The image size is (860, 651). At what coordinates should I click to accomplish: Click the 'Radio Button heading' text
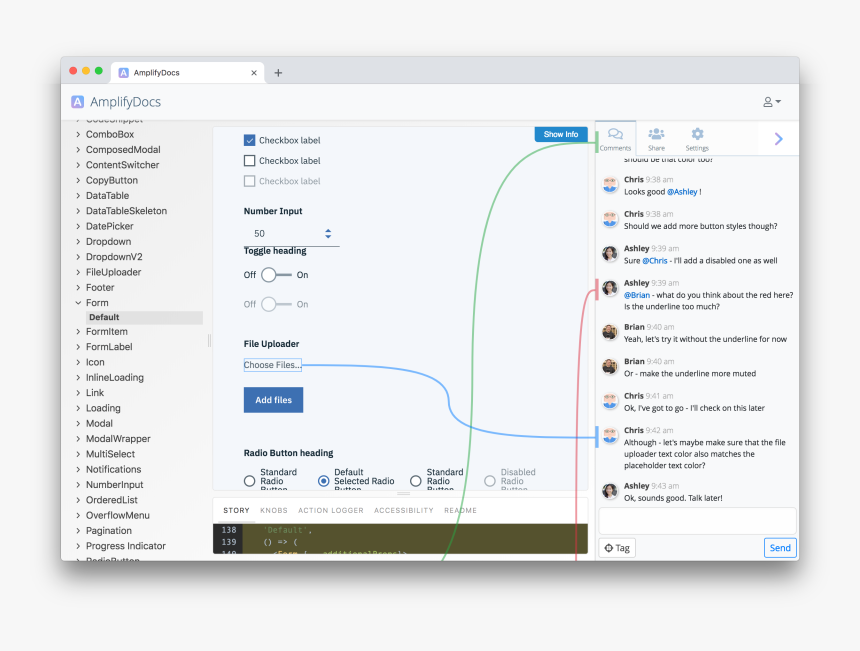click(x=288, y=453)
